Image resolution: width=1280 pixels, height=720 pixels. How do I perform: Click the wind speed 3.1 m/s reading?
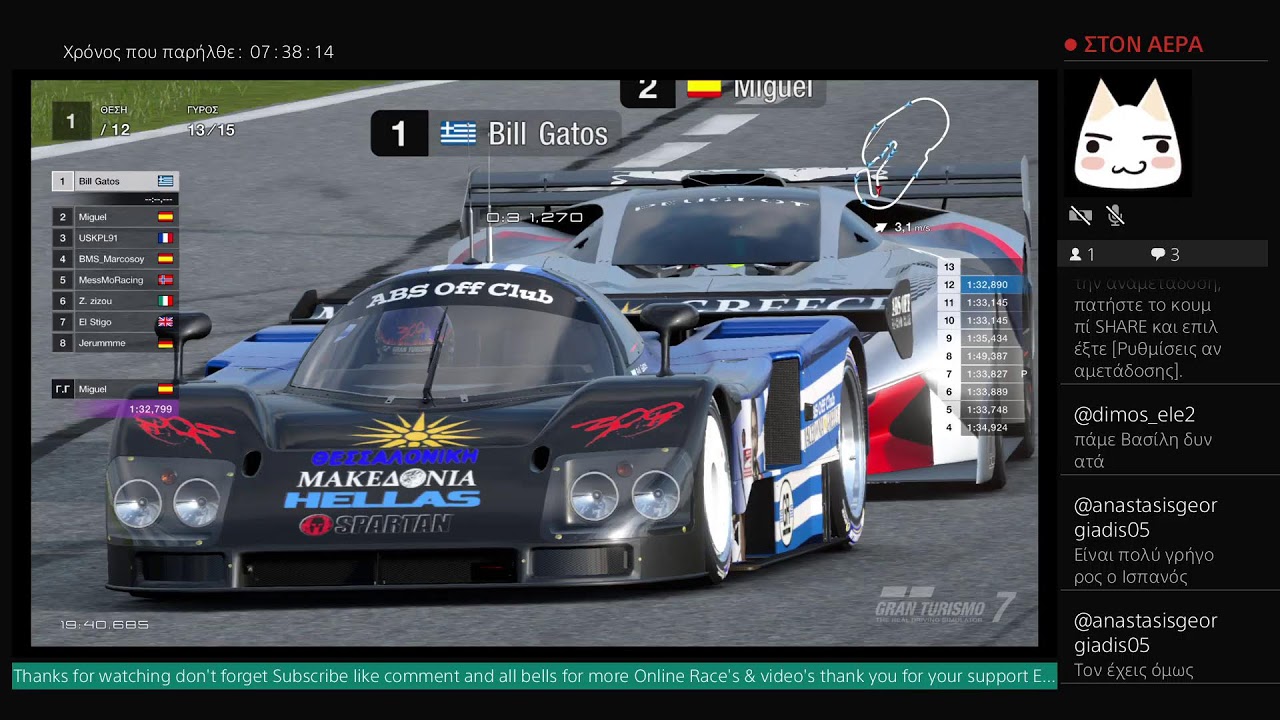pyautogui.click(x=912, y=228)
